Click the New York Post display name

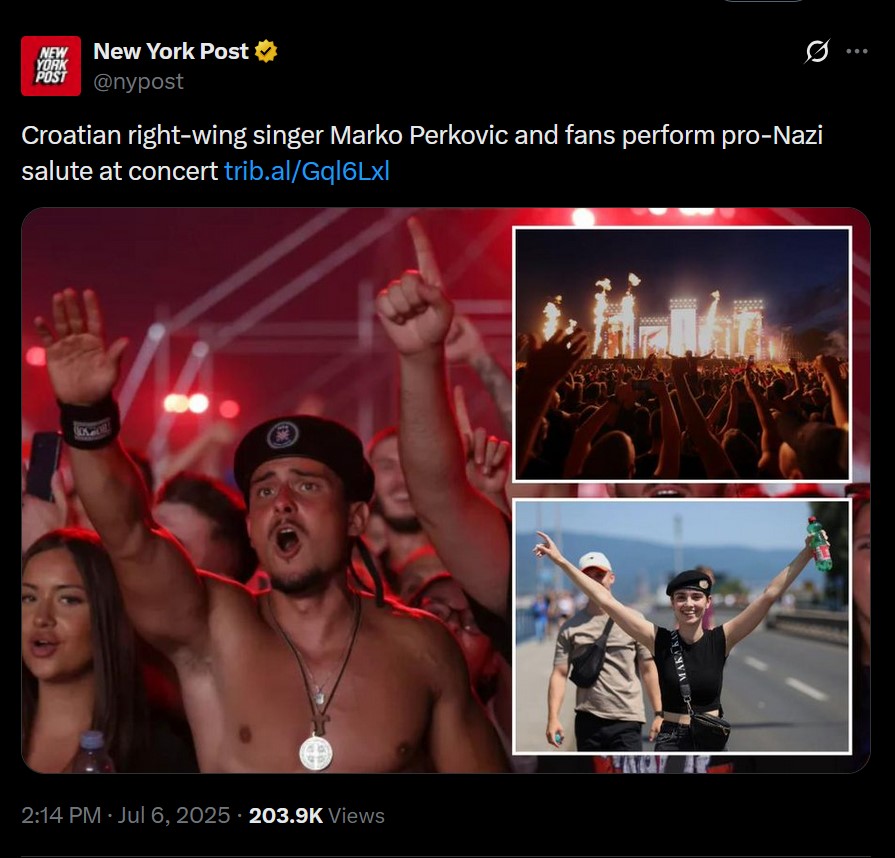171,51
